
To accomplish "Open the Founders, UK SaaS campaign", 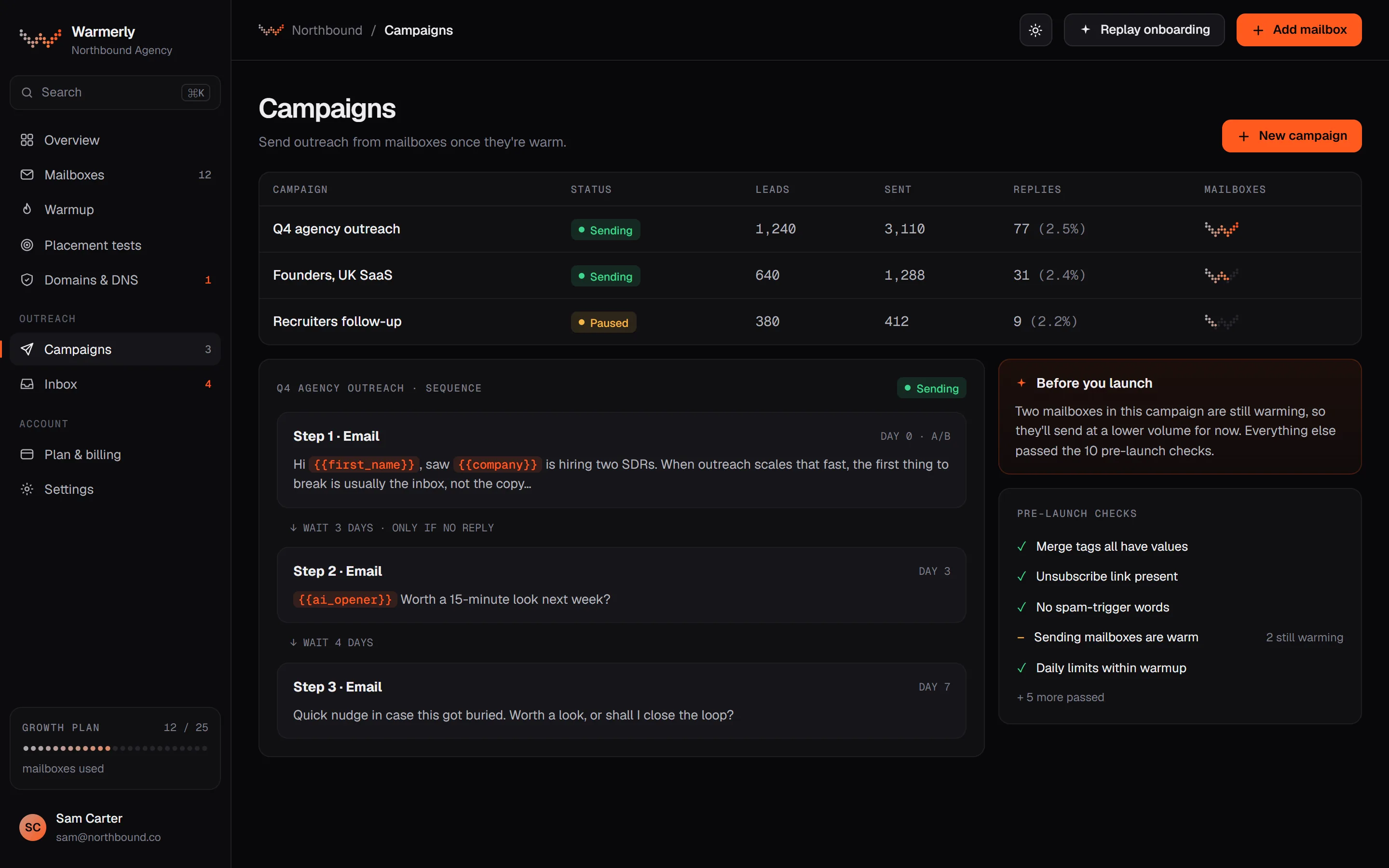I will click(810, 275).
